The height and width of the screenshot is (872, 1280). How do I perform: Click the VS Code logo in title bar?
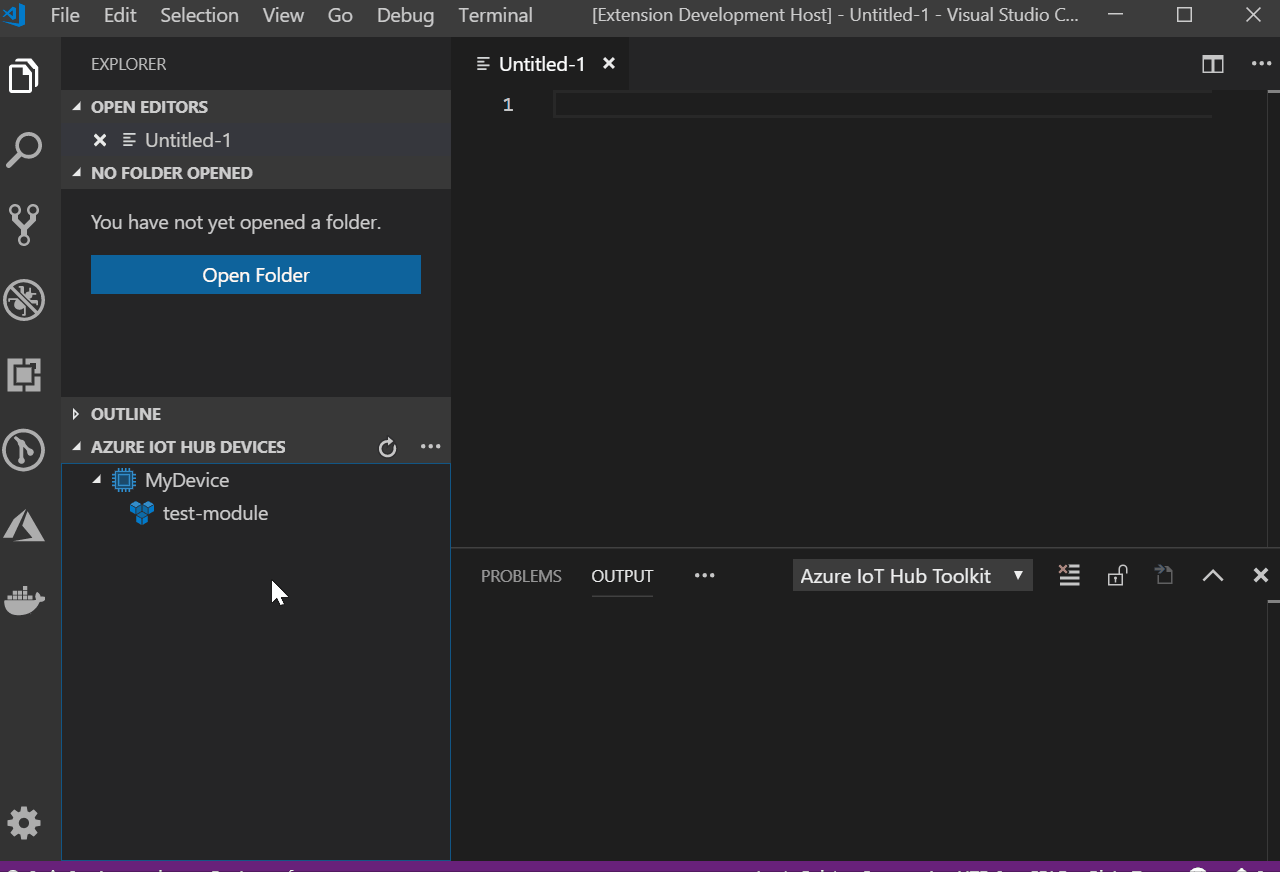[15, 15]
